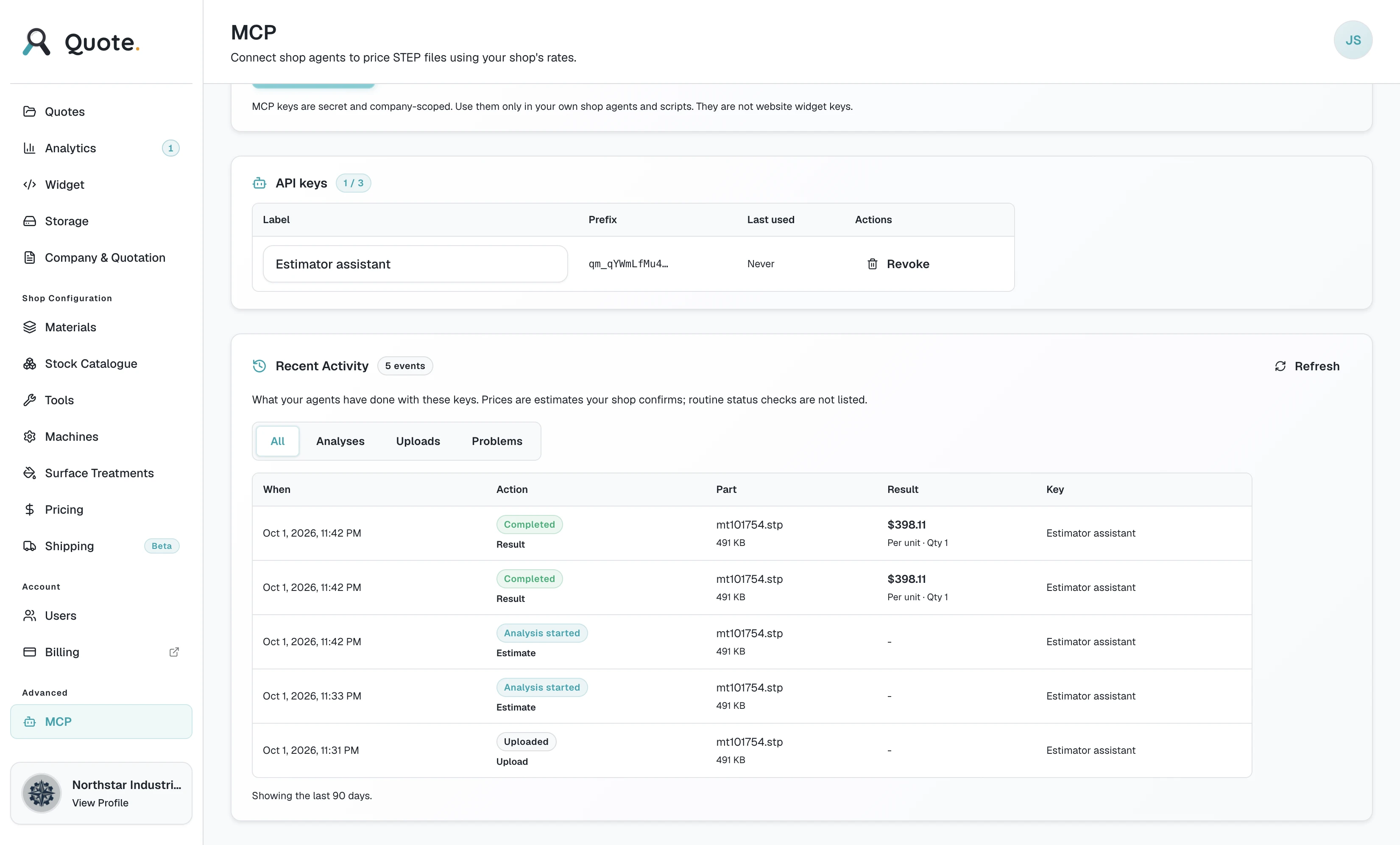Image resolution: width=1400 pixels, height=845 pixels.
Task: Click the Uploaded status badge
Action: click(x=526, y=741)
